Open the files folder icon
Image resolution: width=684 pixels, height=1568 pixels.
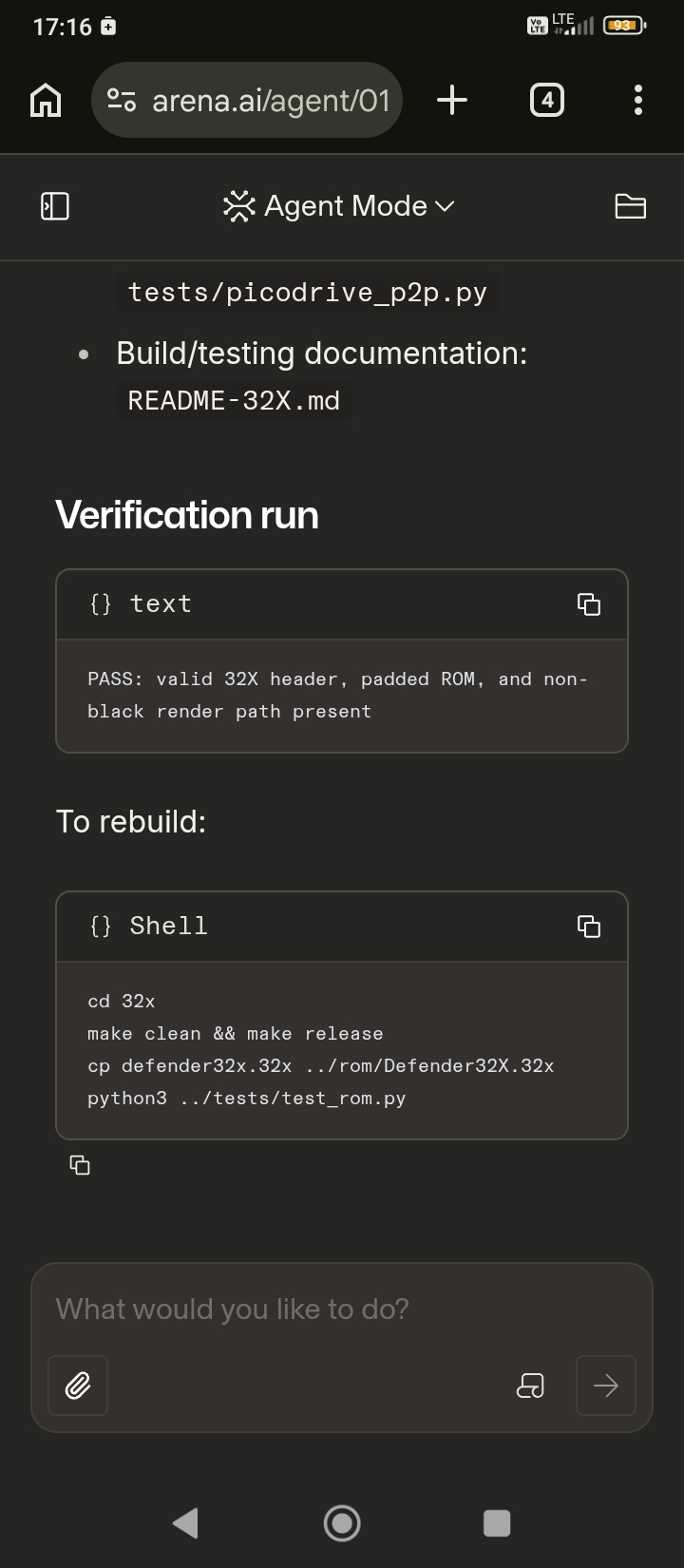click(x=631, y=206)
